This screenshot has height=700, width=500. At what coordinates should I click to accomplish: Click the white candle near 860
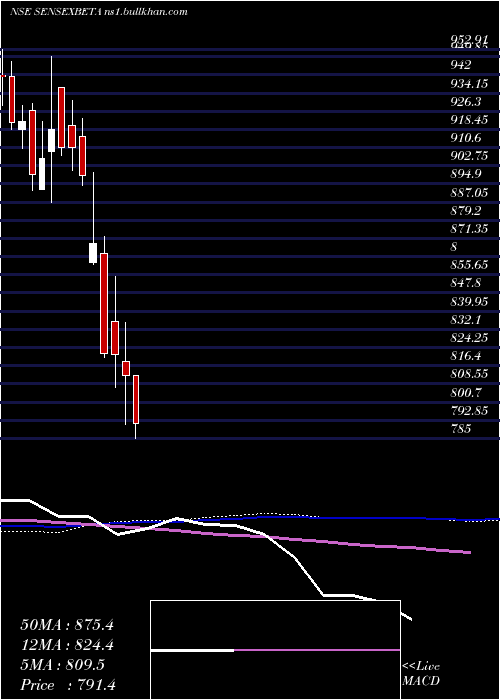point(93,253)
